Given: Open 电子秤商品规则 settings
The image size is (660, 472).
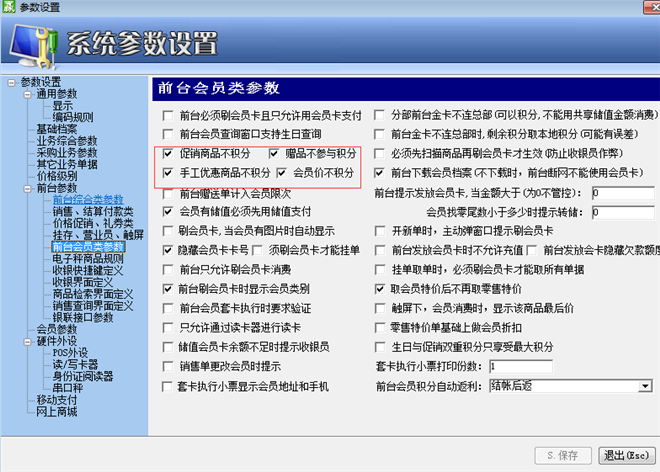Looking at the screenshot, I should 88,259.
